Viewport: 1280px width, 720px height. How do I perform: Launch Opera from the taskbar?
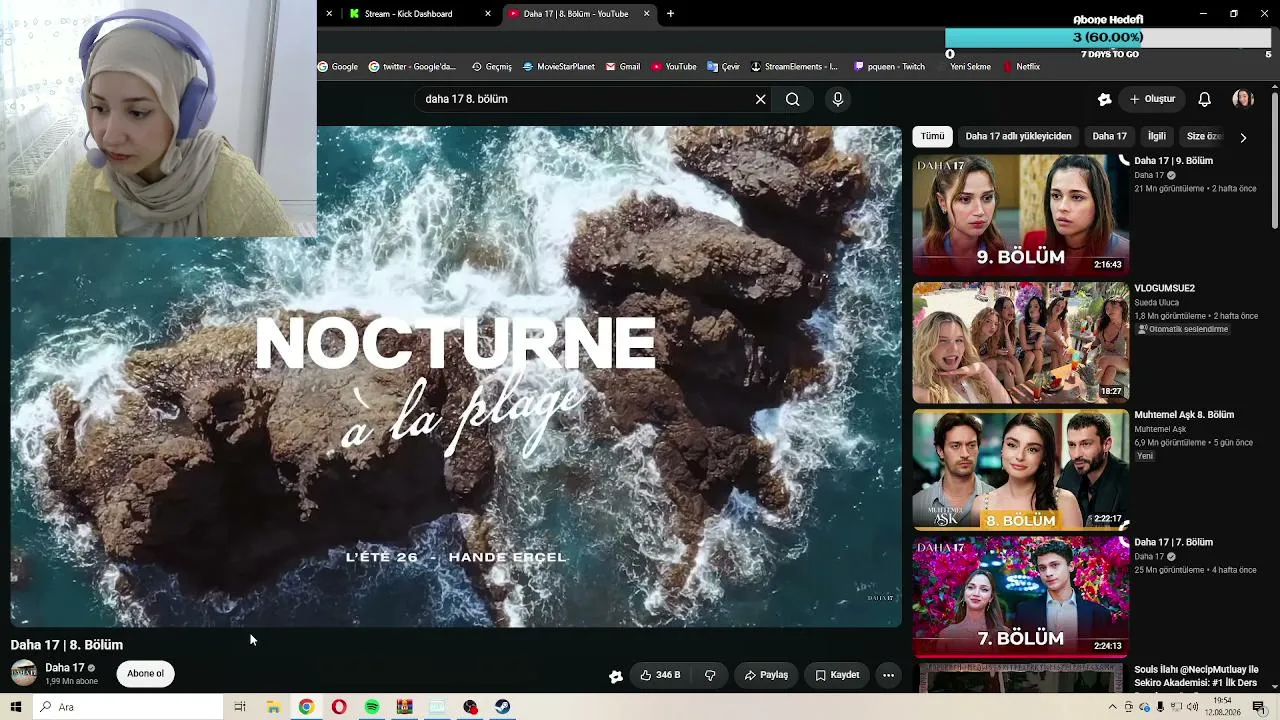pos(339,707)
